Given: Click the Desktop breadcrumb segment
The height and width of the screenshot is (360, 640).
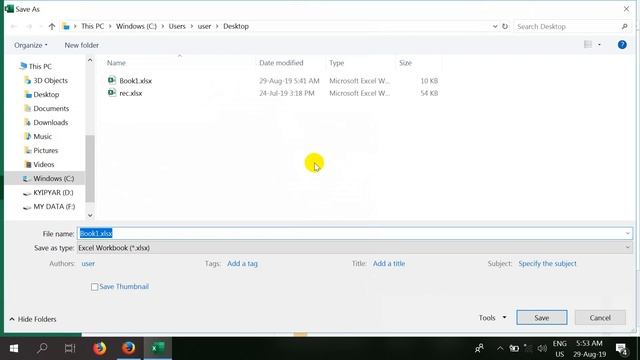Looking at the screenshot, I should coord(236,27).
